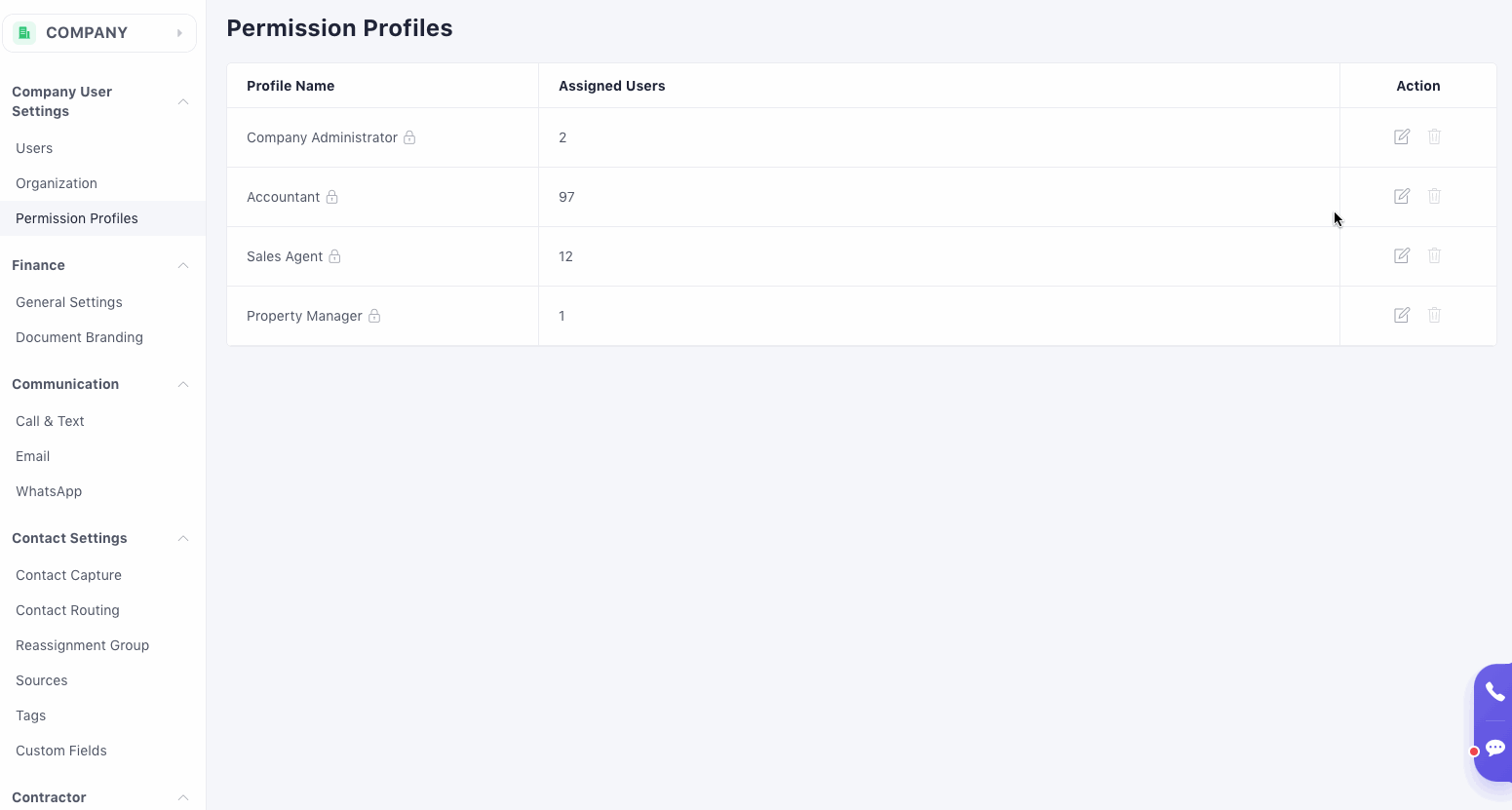Delete the Accountant permission profile
This screenshot has height=810, width=1512.
pos(1434,197)
